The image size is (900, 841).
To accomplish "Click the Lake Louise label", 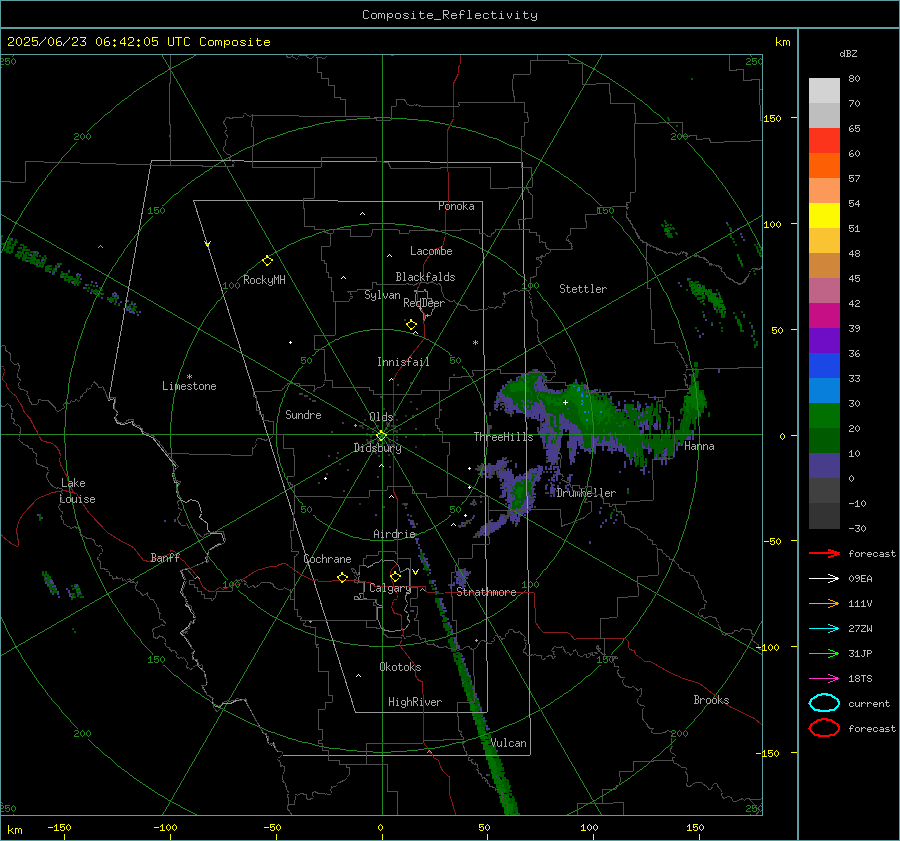I will point(77,491).
